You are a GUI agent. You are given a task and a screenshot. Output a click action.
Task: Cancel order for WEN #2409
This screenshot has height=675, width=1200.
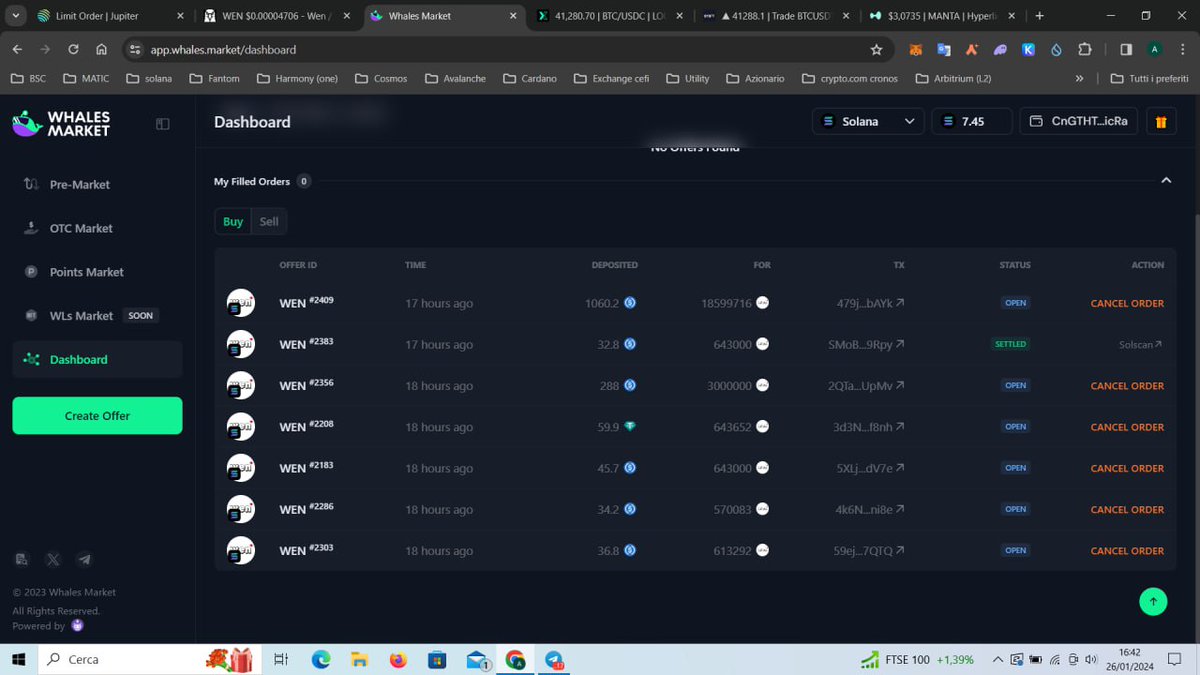(x=1127, y=303)
